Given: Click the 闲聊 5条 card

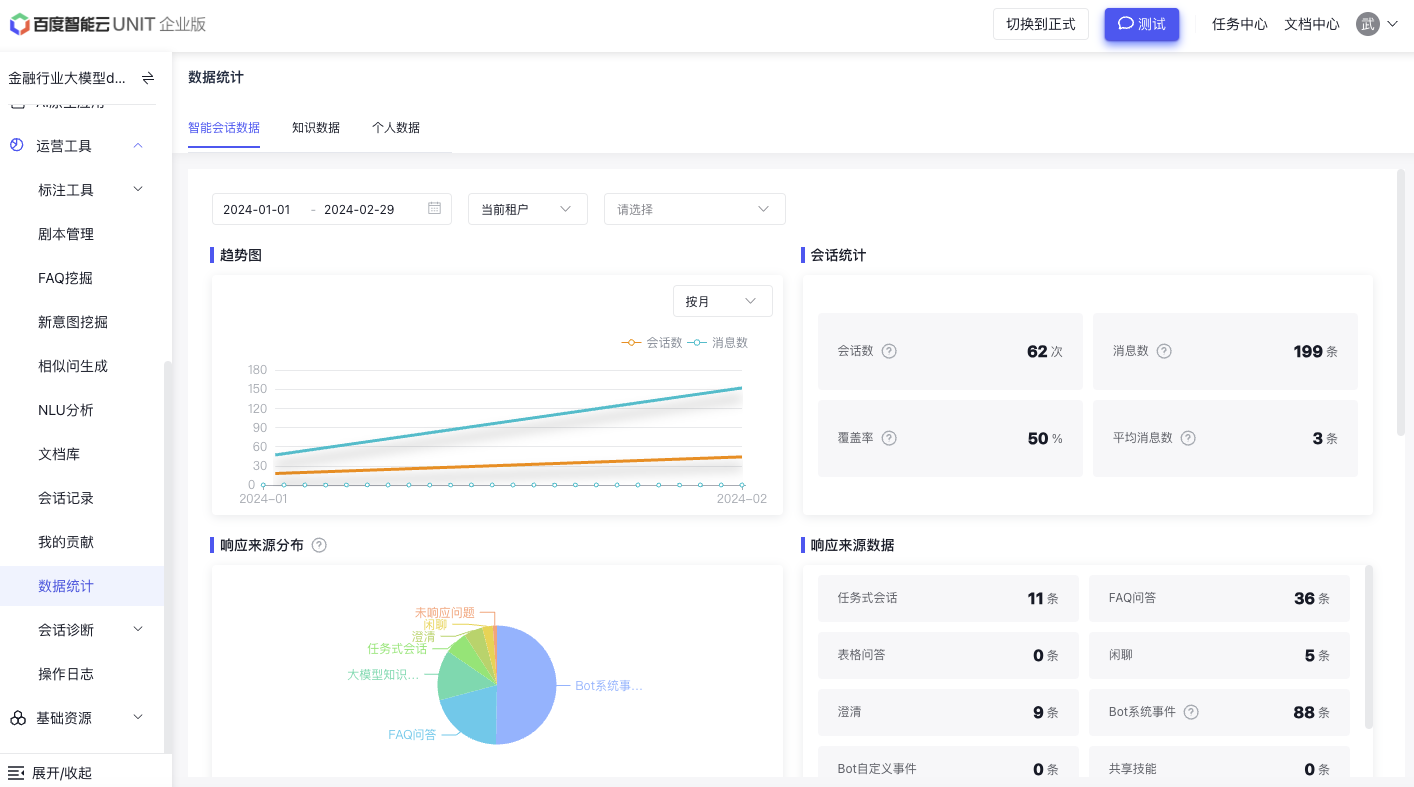Looking at the screenshot, I should (1219, 655).
